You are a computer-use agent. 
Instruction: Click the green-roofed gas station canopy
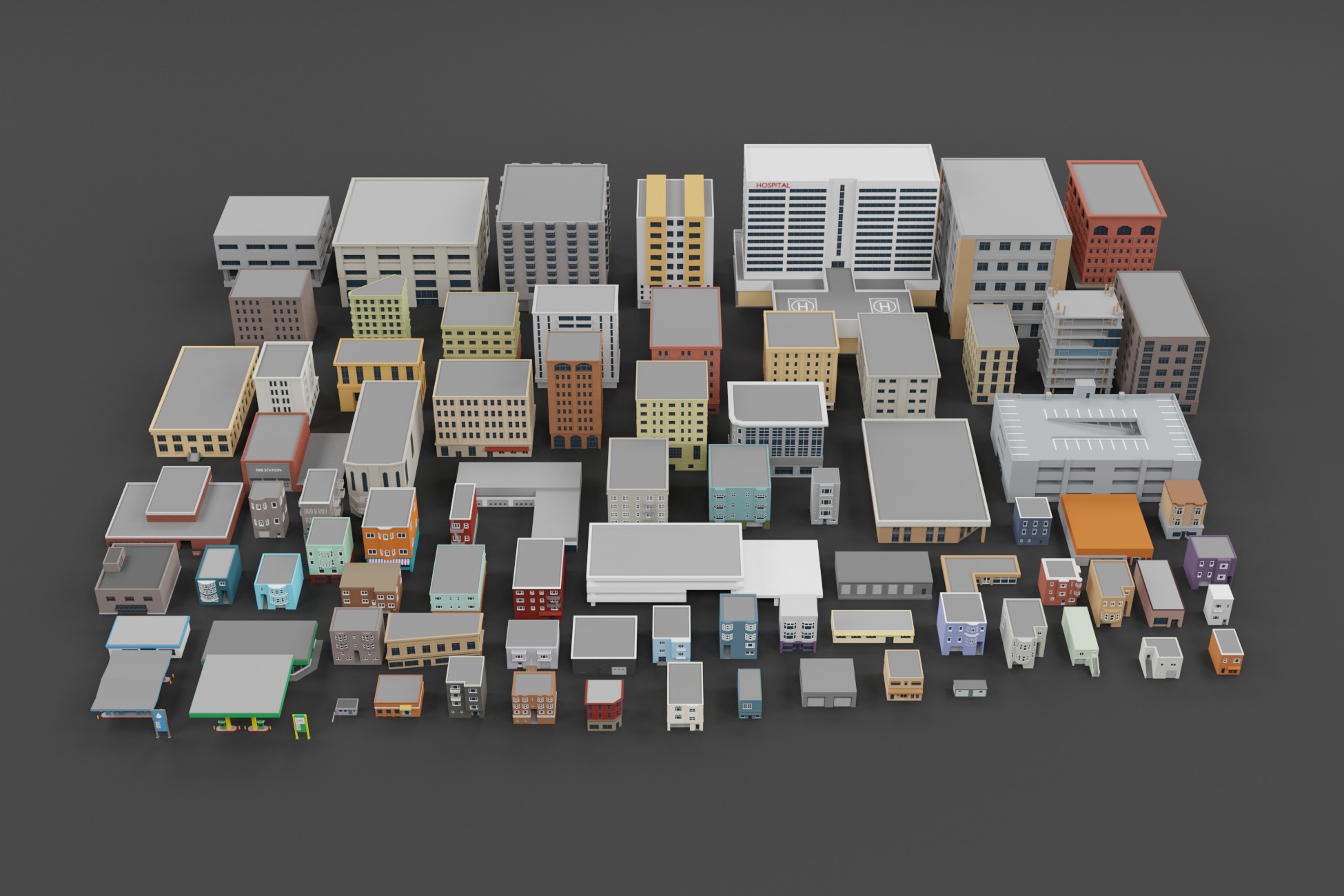coord(241,682)
